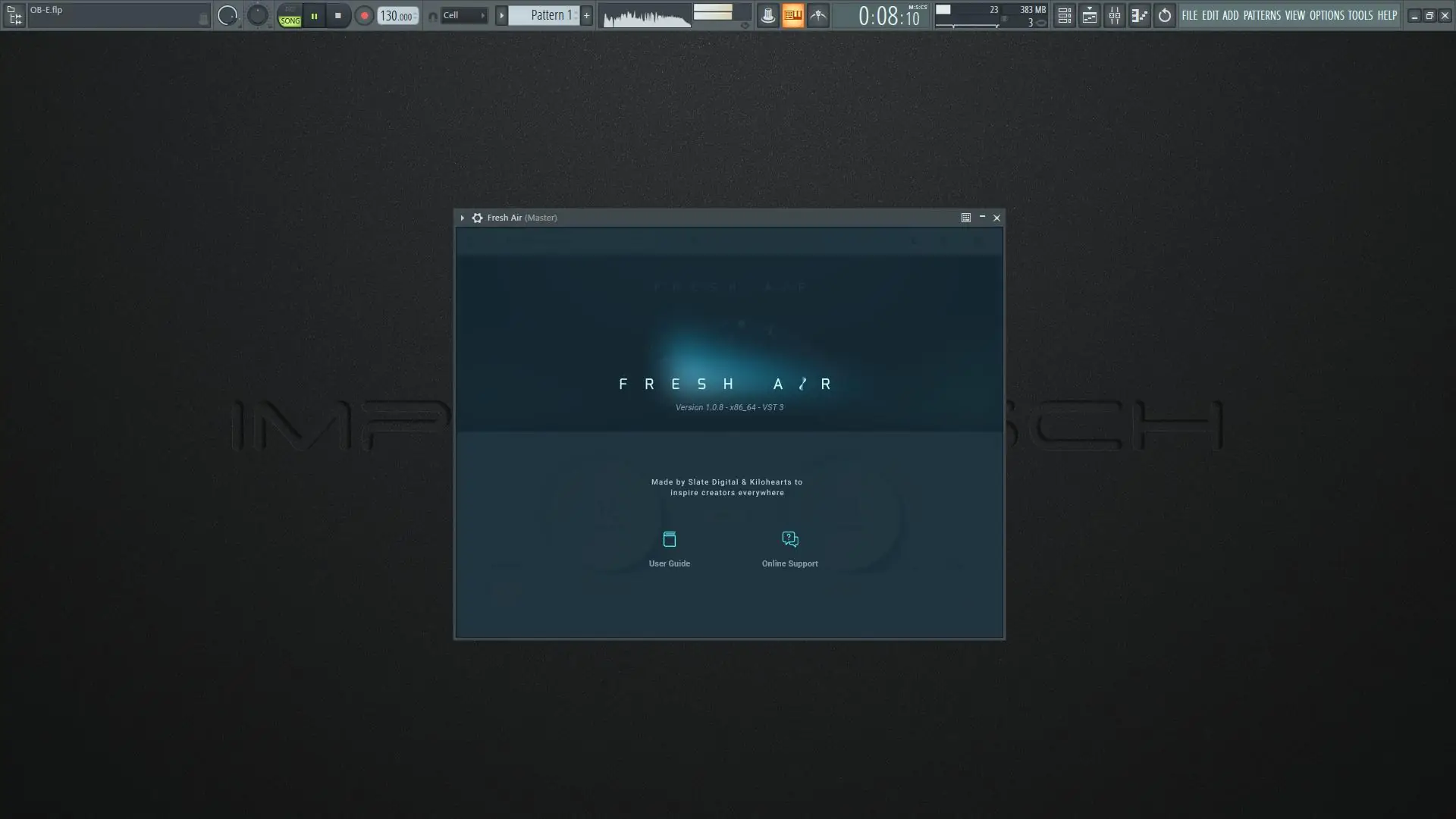Add new pattern with plus button

pos(586,15)
